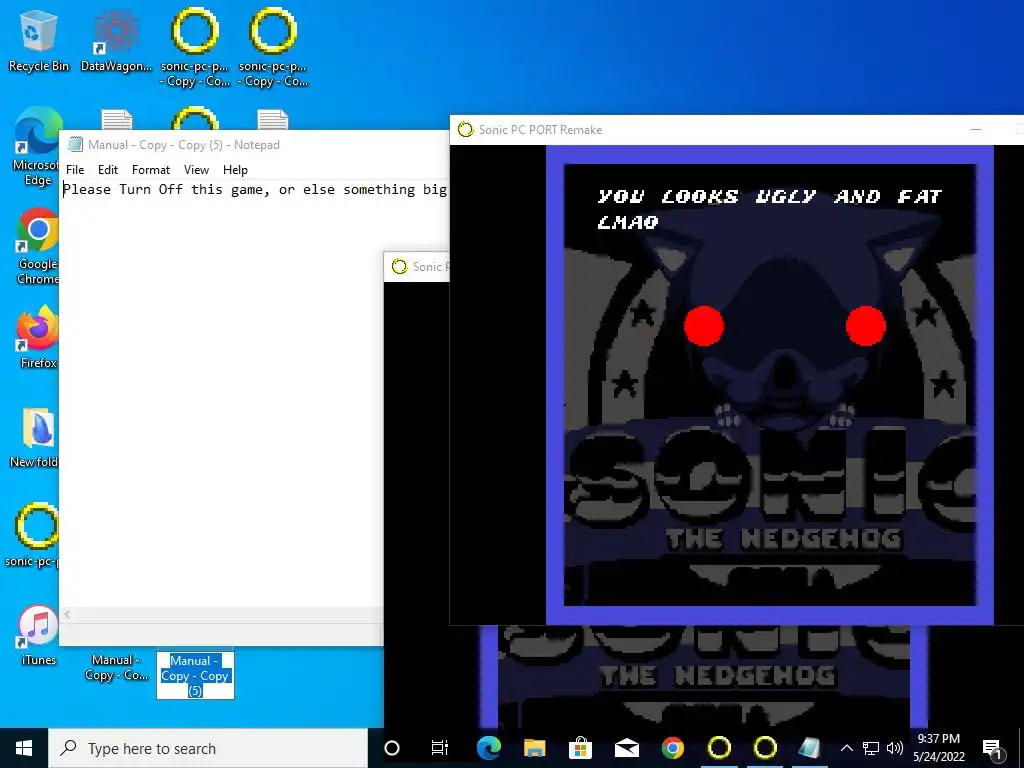The image size is (1024, 768).
Task: Open the Mail app from the taskbar
Action: [x=626, y=748]
